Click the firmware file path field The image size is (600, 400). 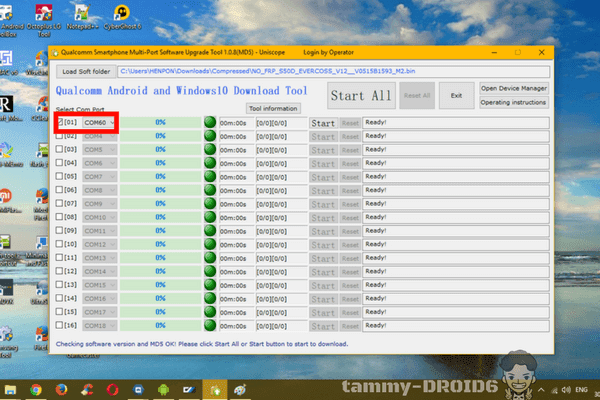pos(334,72)
